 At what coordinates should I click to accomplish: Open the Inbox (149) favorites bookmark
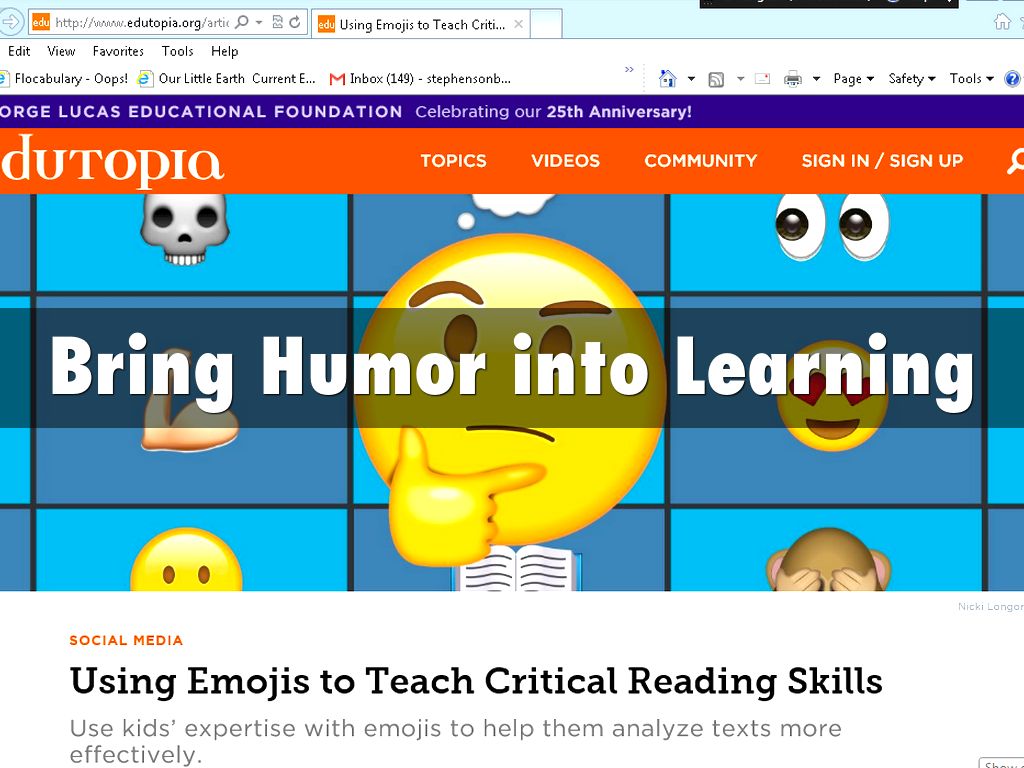(x=421, y=79)
